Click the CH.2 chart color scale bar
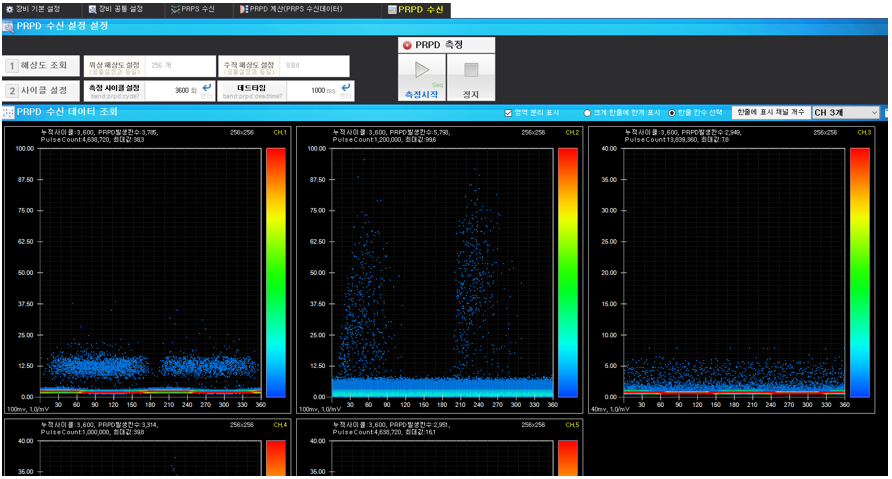 (x=567, y=272)
